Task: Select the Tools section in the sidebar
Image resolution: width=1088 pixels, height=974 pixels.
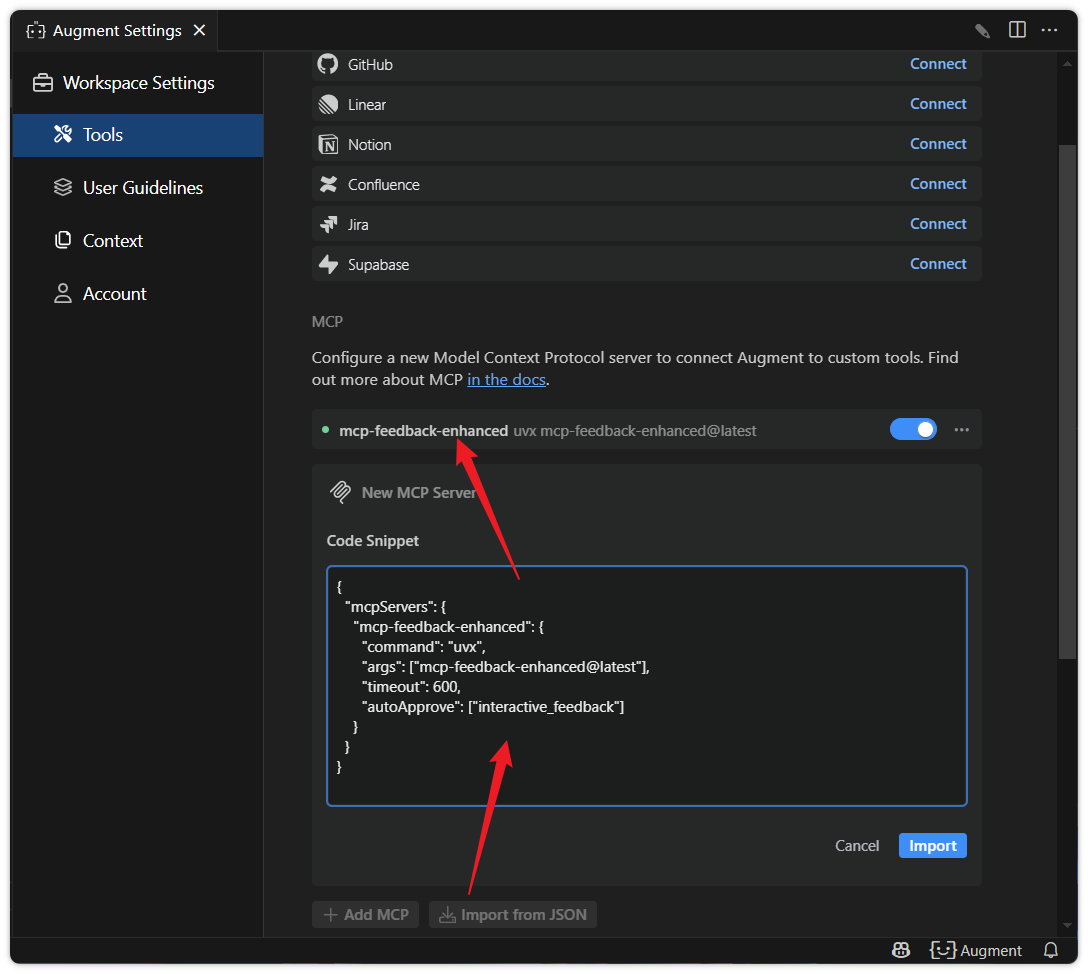Action: point(138,135)
